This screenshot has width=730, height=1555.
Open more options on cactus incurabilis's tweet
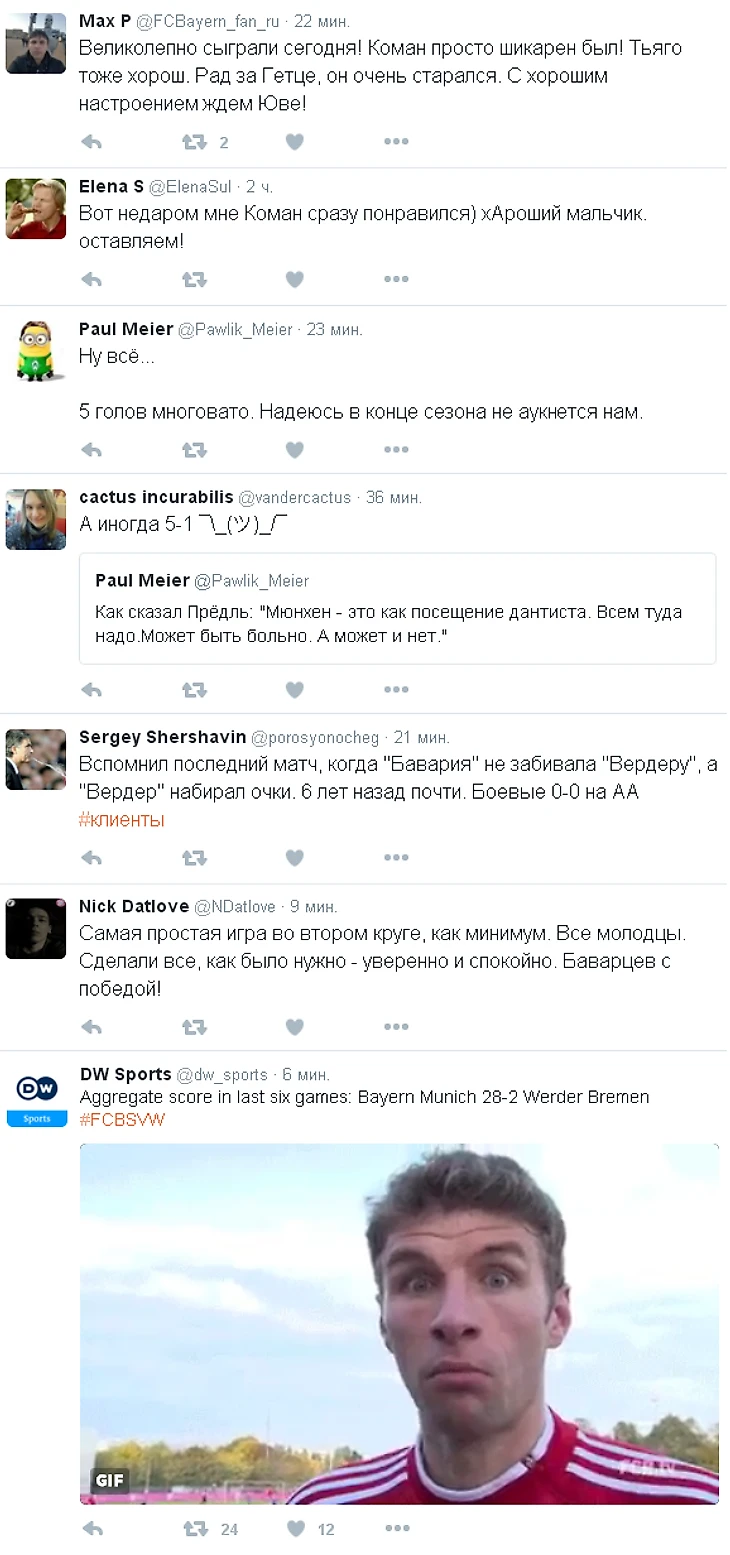coord(396,689)
